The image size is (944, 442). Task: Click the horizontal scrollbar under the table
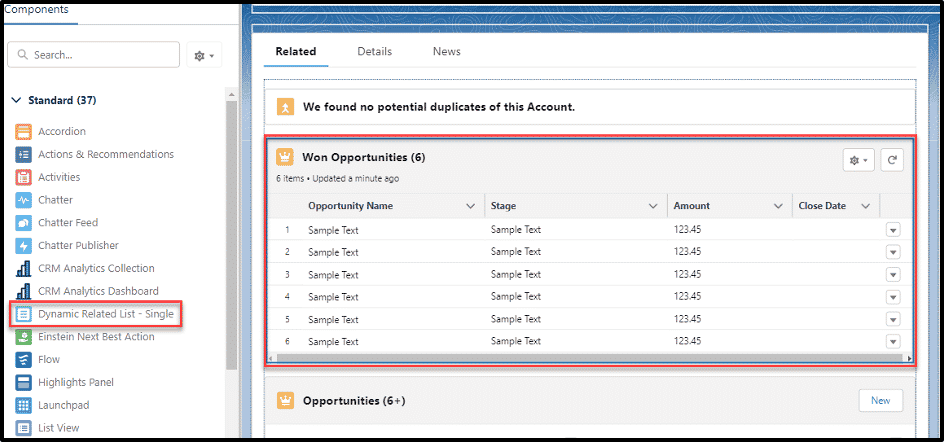tap(590, 358)
